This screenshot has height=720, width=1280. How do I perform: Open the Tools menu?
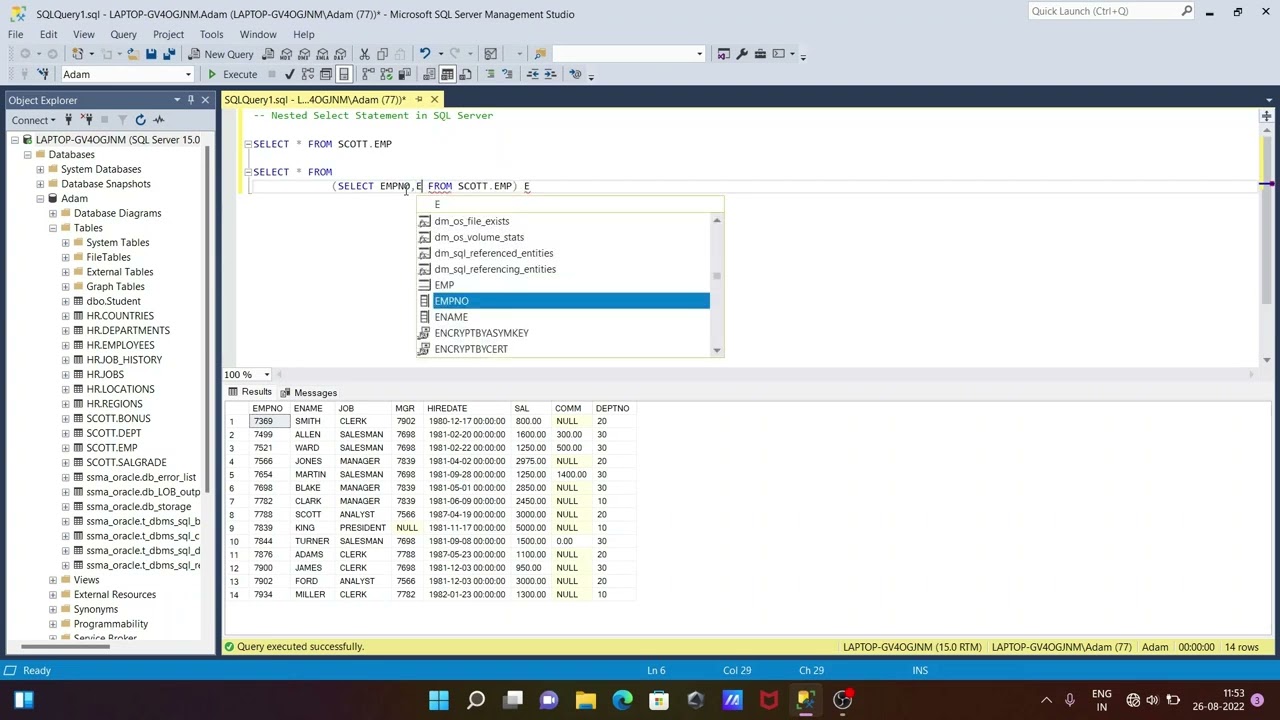point(211,34)
